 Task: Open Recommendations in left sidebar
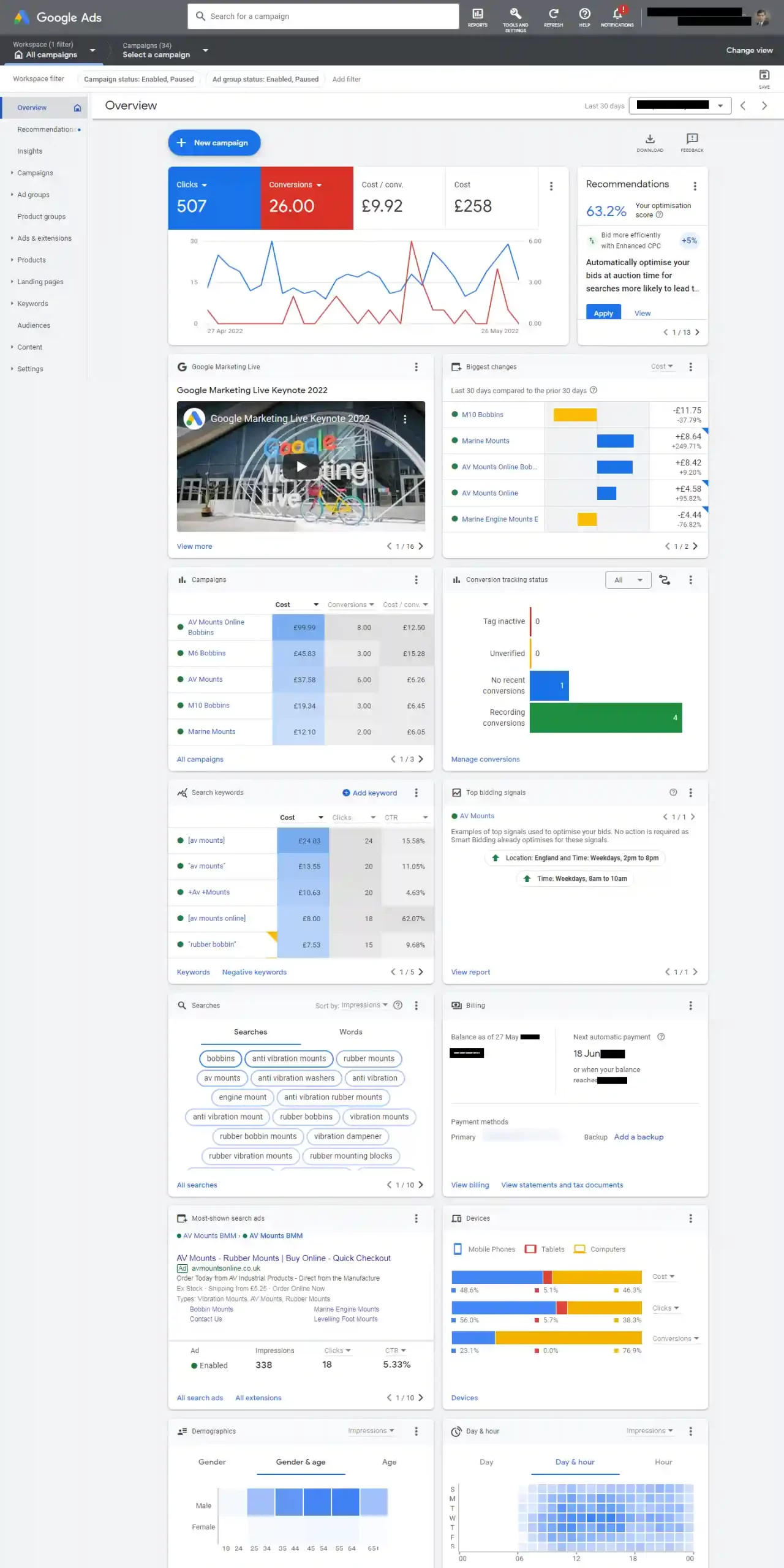pos(47,129)
